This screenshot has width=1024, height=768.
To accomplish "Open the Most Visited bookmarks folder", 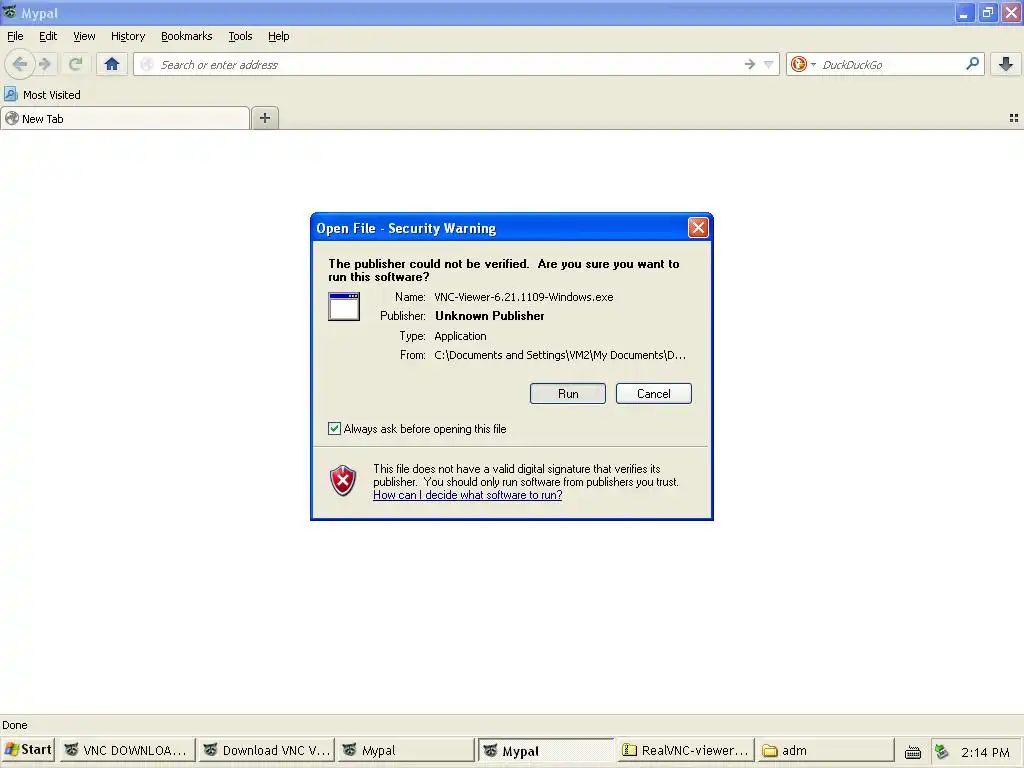I will coord(42,95).
